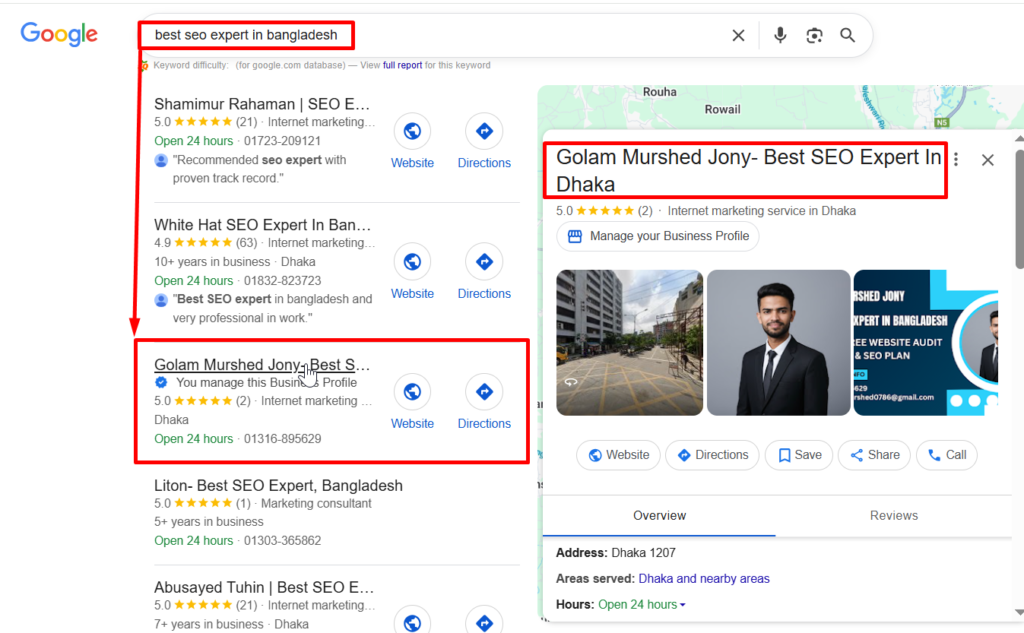Viewport: 1024px width, 633px height.
Task: Save Golam Murshed's listing with the bookmark icon
Action: 799,455
